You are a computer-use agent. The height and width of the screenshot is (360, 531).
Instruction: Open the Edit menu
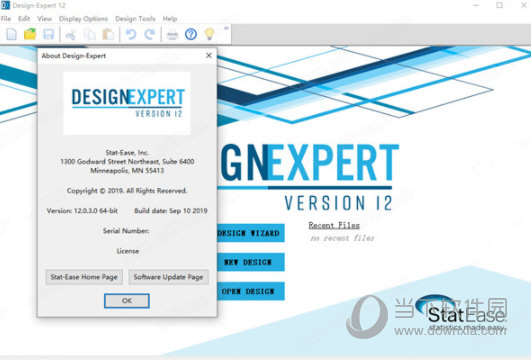click(24, 19)
